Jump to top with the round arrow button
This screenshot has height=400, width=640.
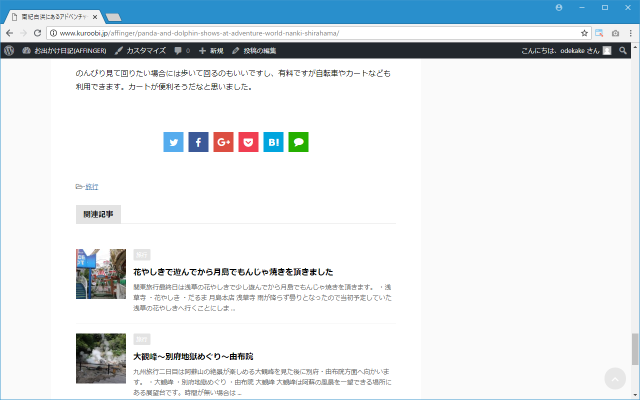(x=615, y=378)
